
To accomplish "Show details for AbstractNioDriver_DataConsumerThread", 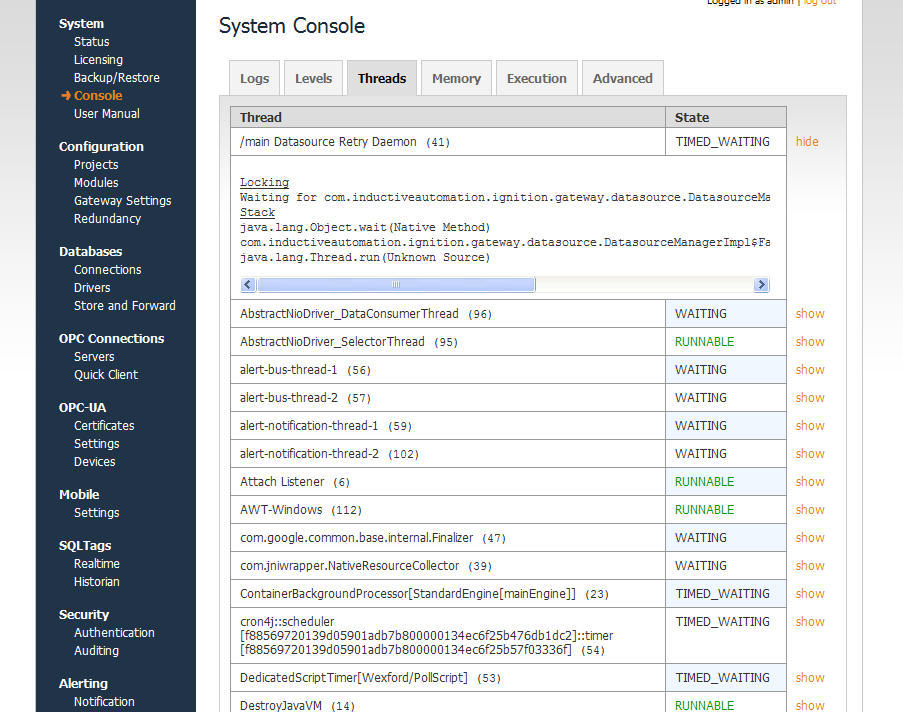I will (x=810, y=314).
